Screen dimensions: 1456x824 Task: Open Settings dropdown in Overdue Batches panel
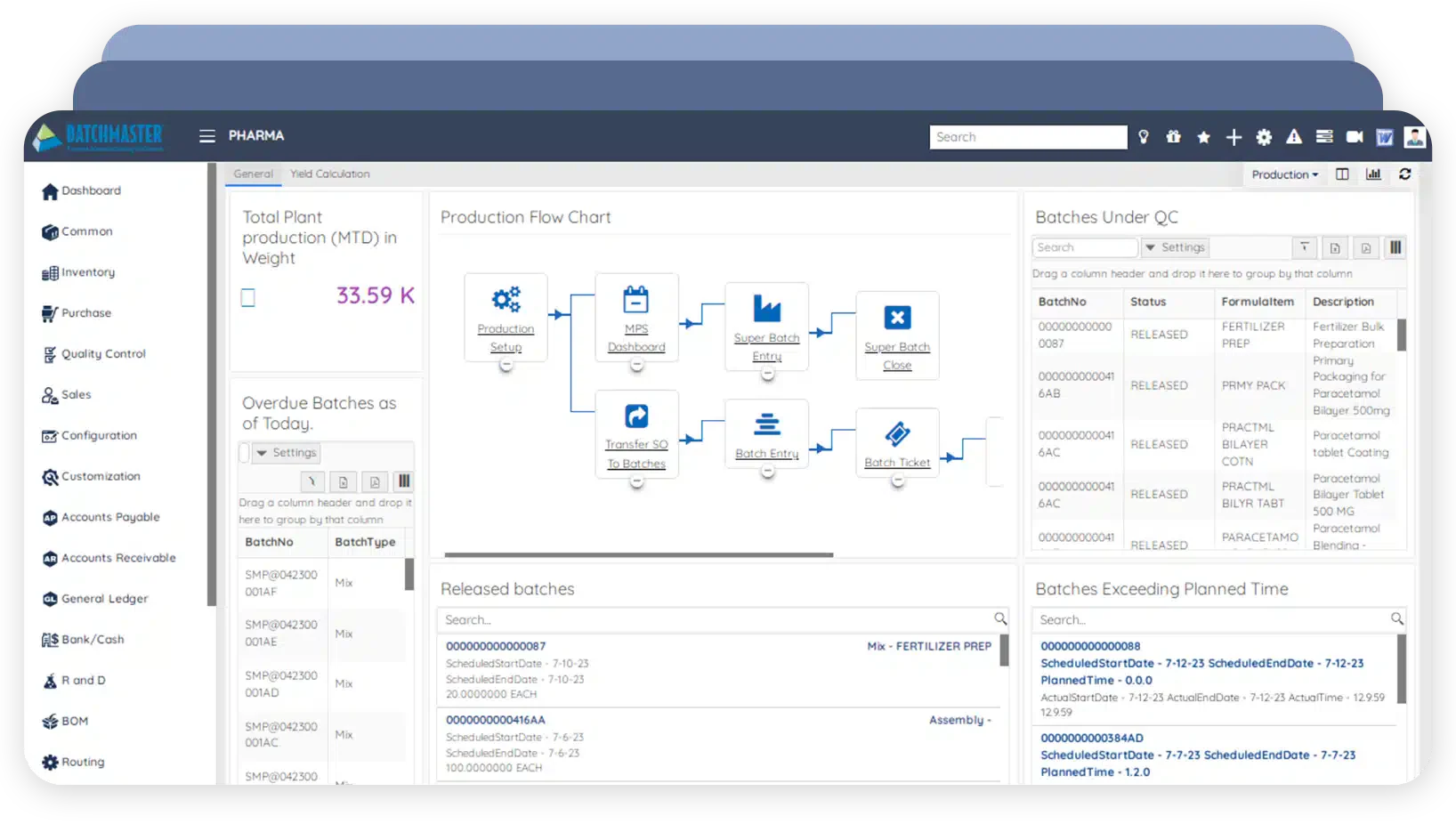coord(287,453)
